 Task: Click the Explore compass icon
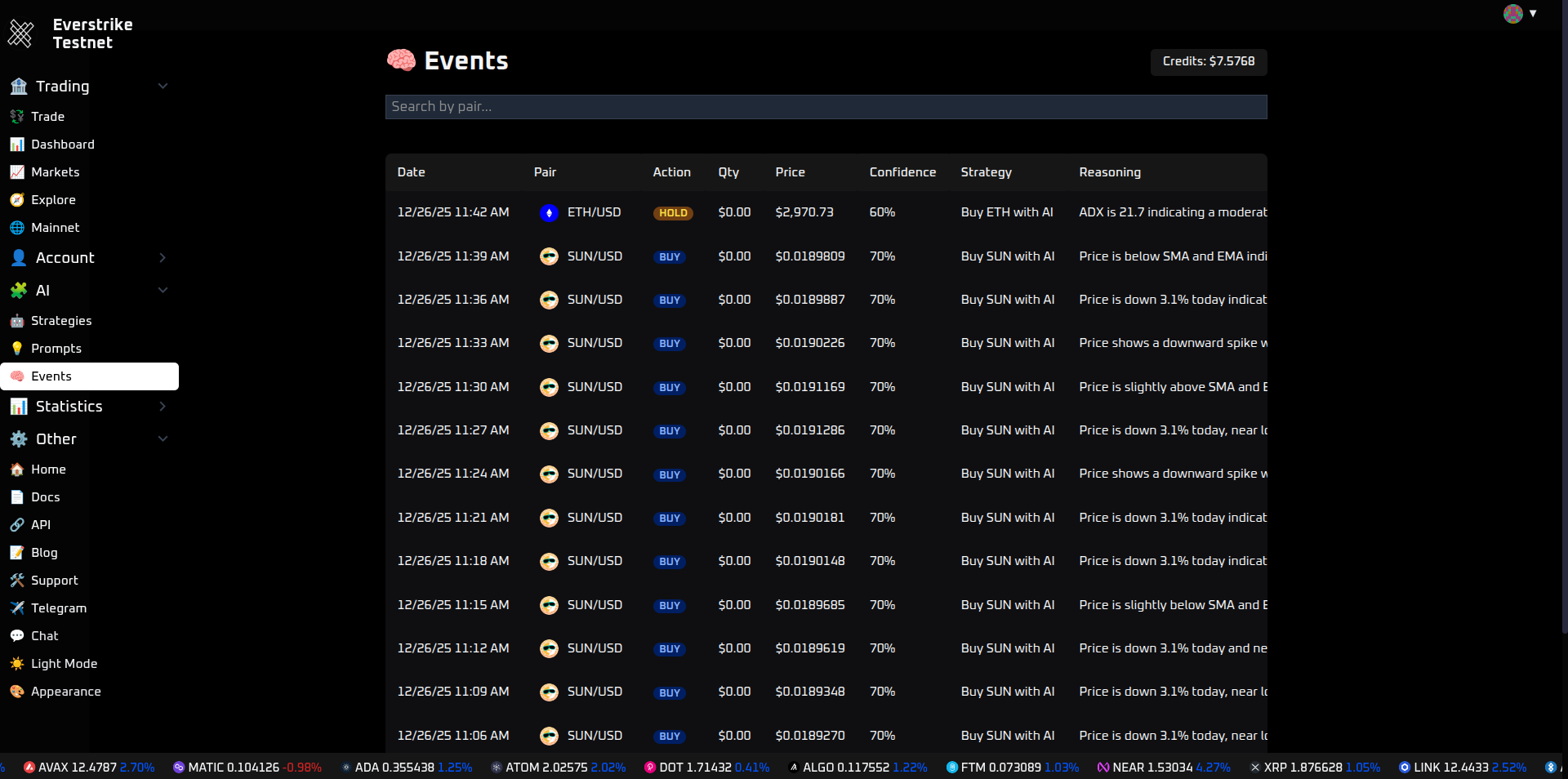(17, 200)
